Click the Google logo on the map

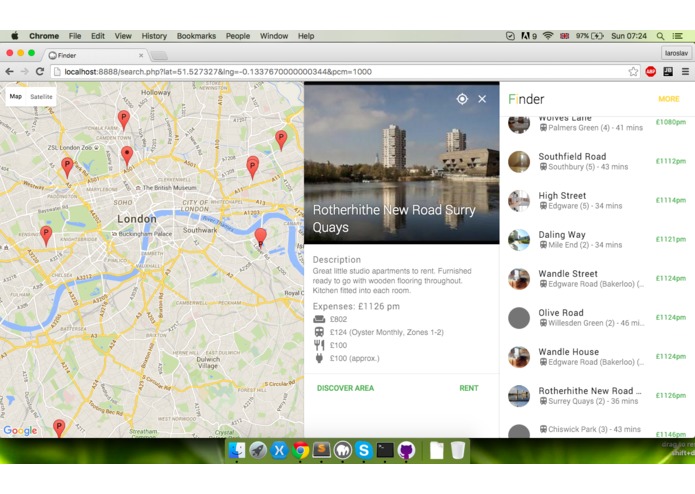coord(20,431)
